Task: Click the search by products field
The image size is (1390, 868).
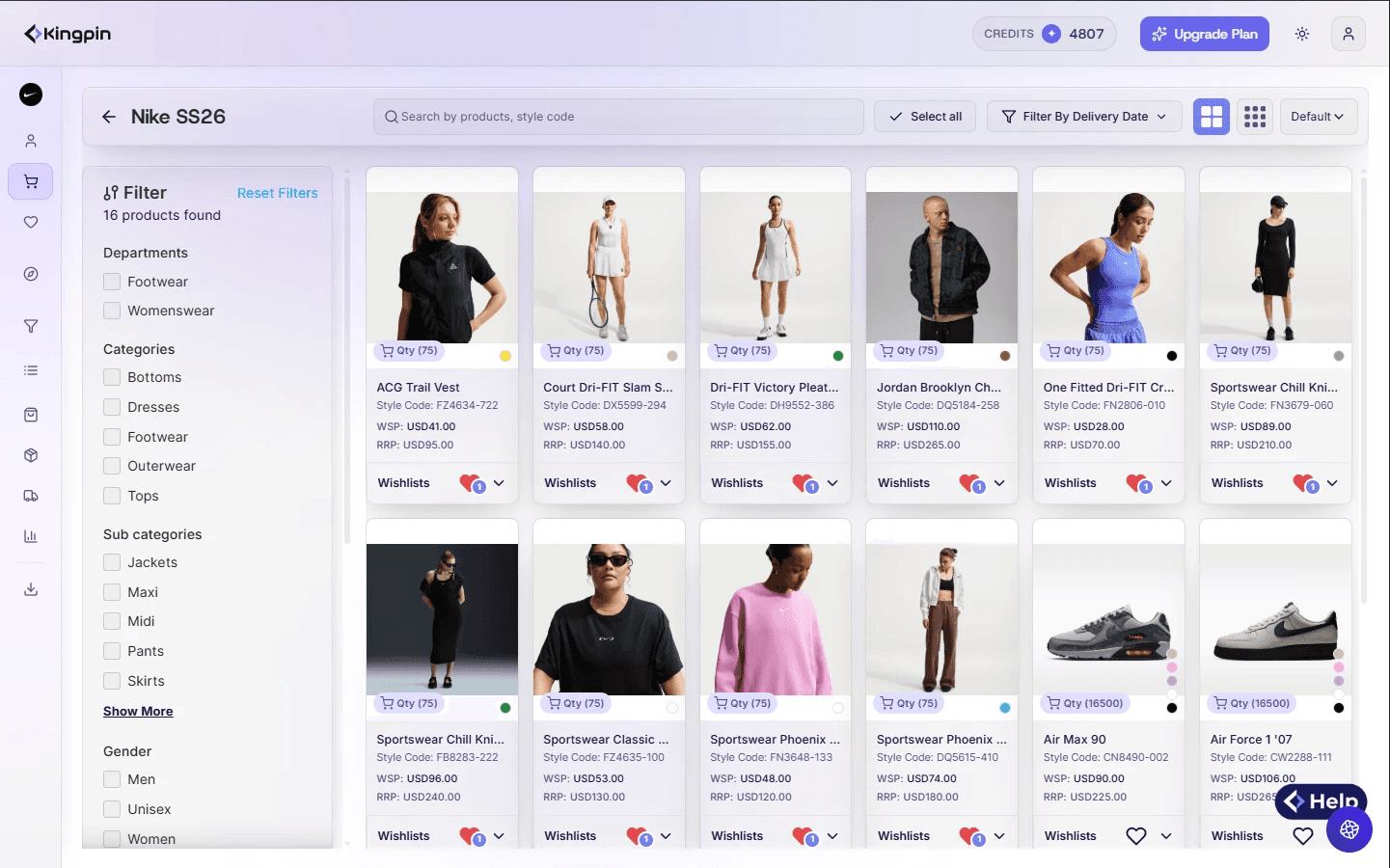Action: pyautogui.click(x=618, y=117)
